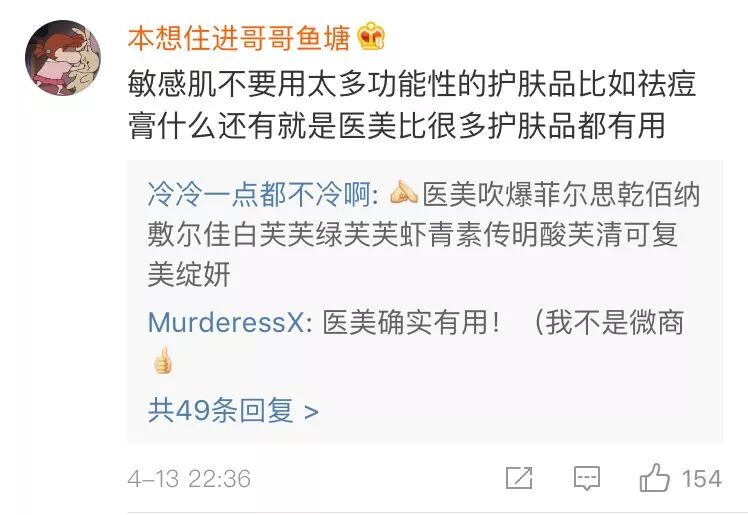The height and width of the screenshot is (515, 748).
Task: Tap the timestamp 4-13 22:36
Action: click(189, 479)
